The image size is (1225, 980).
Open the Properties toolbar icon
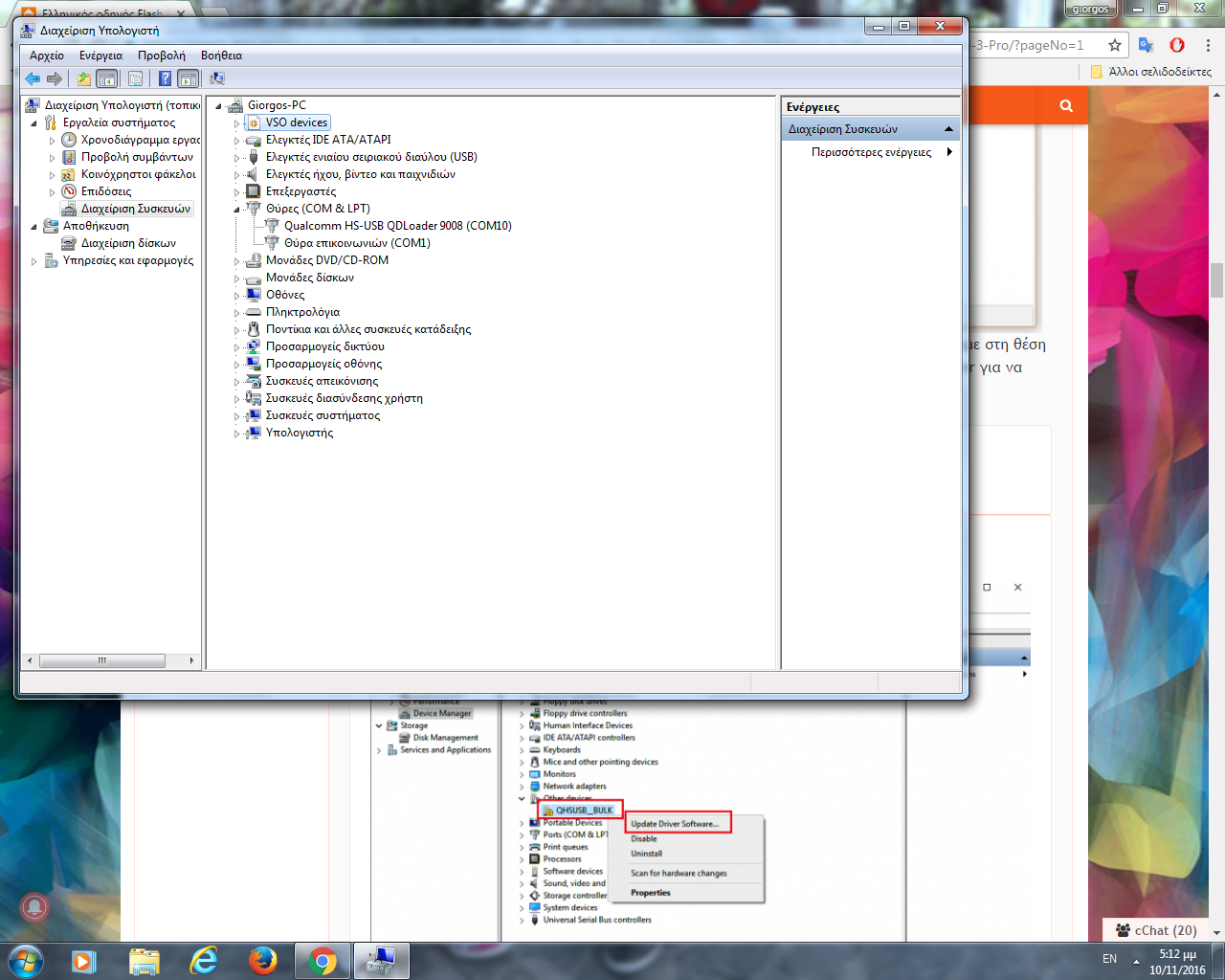(x=135, y=78)
